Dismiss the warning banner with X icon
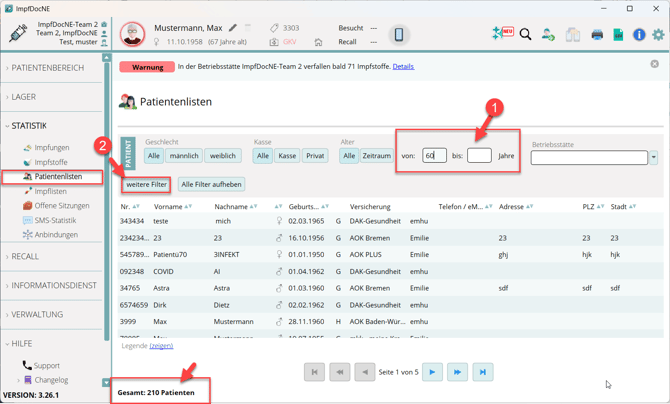The height and width of the screenshot is (404, 670). tap(654, 64)
